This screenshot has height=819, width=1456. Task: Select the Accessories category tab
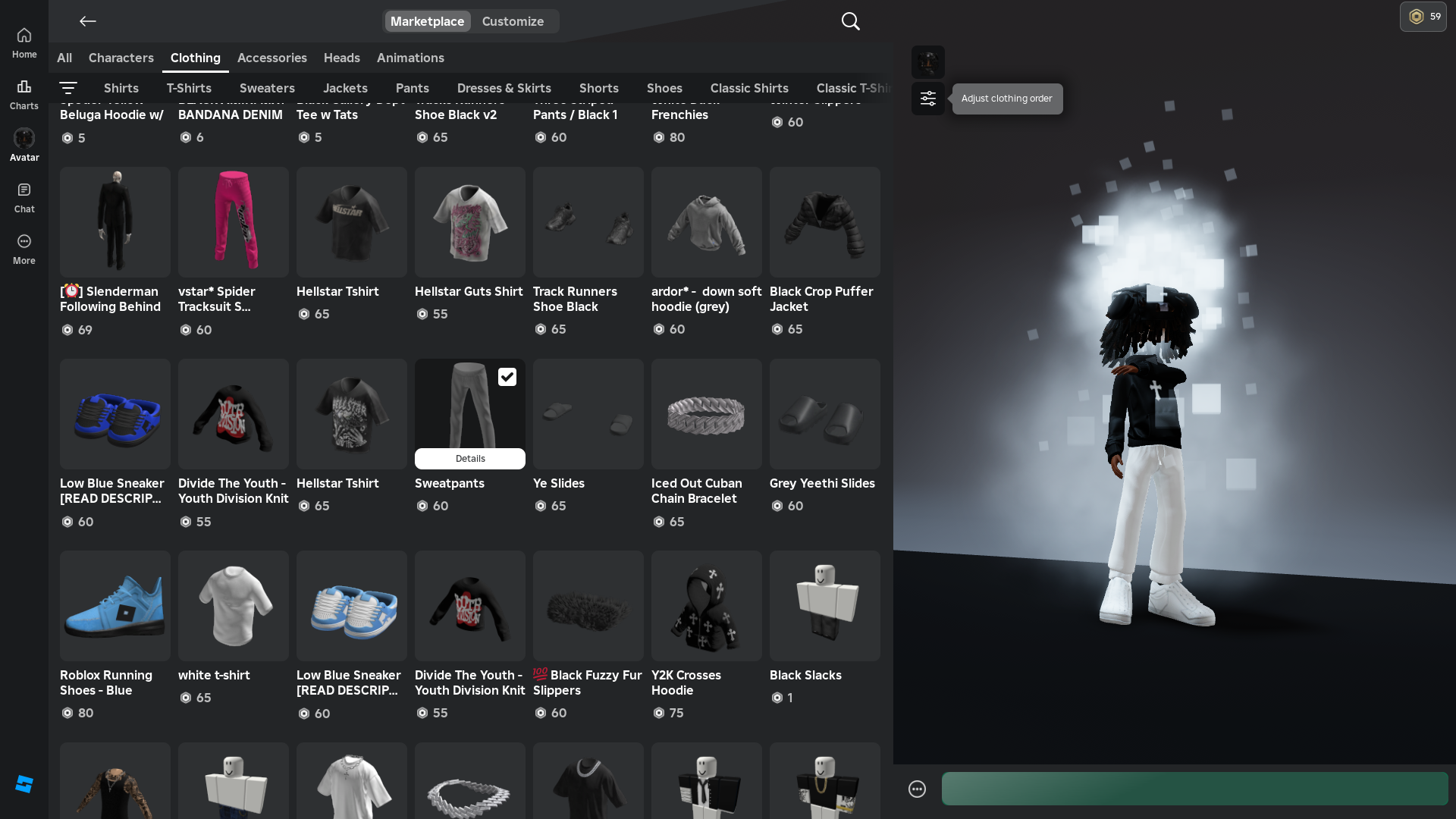tap(271, 58)
